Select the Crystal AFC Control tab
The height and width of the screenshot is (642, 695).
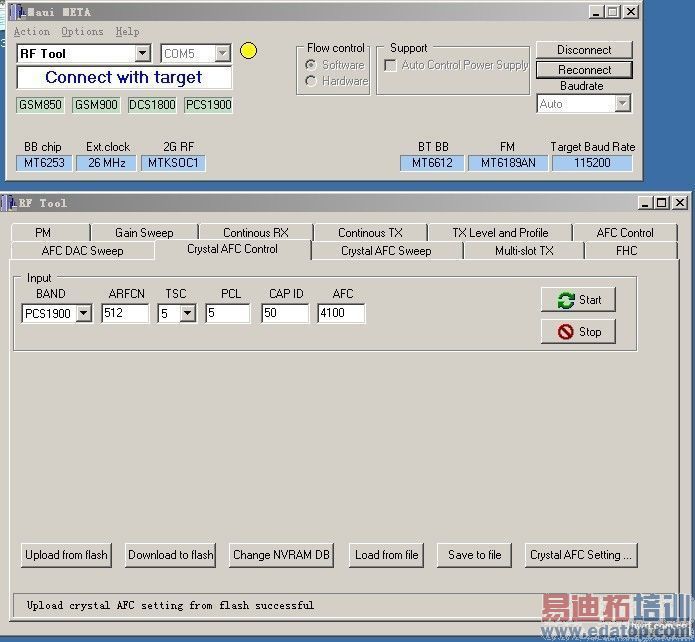(233, 249)
